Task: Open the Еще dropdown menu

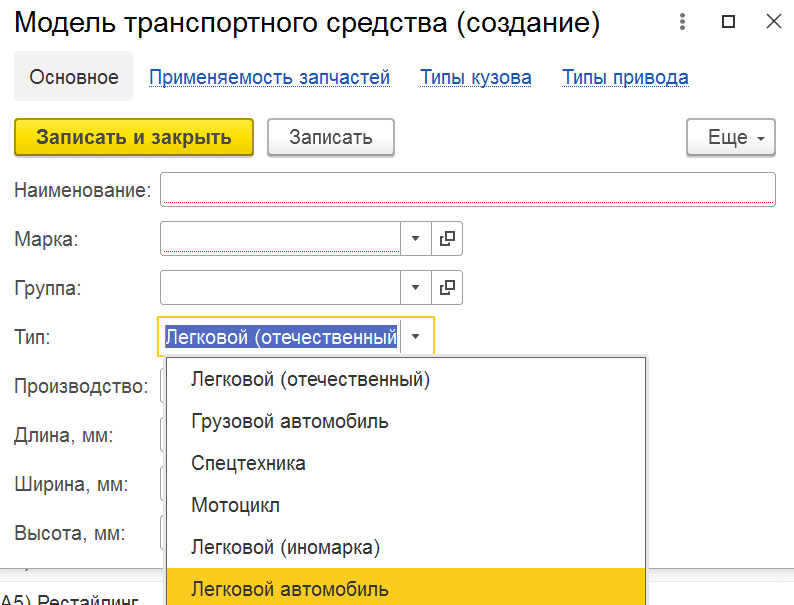Action: coord(731,137)
